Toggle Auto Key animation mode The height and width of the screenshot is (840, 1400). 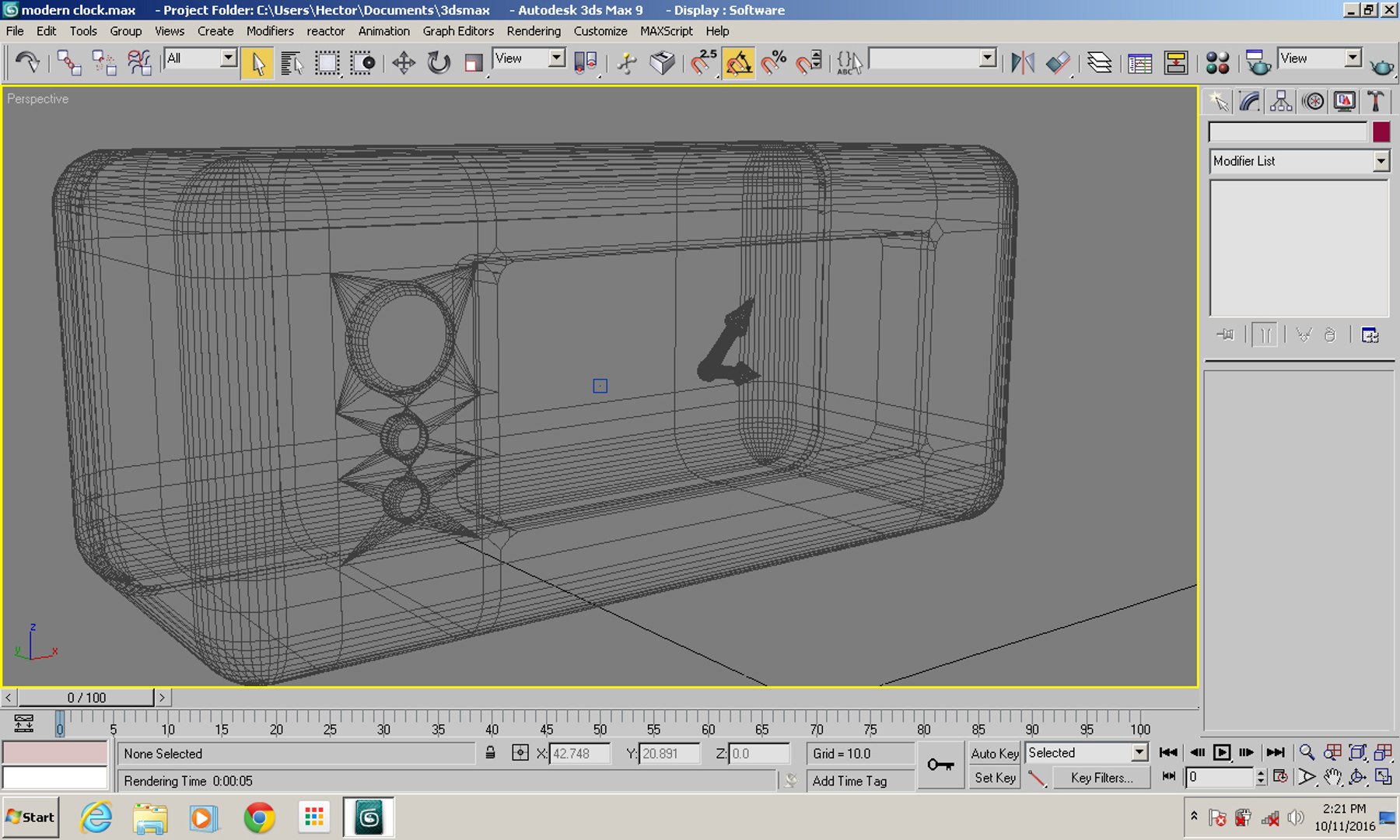tap(995, 753)
